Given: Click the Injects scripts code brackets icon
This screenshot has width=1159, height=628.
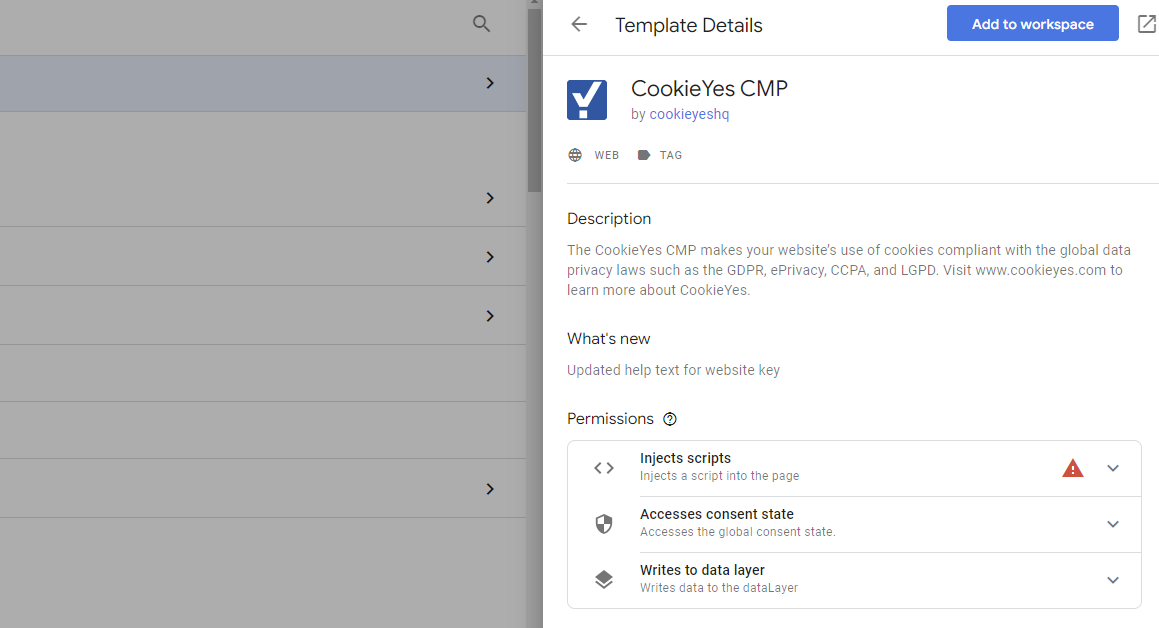Looking at the screenshot, I should [604, 468].
